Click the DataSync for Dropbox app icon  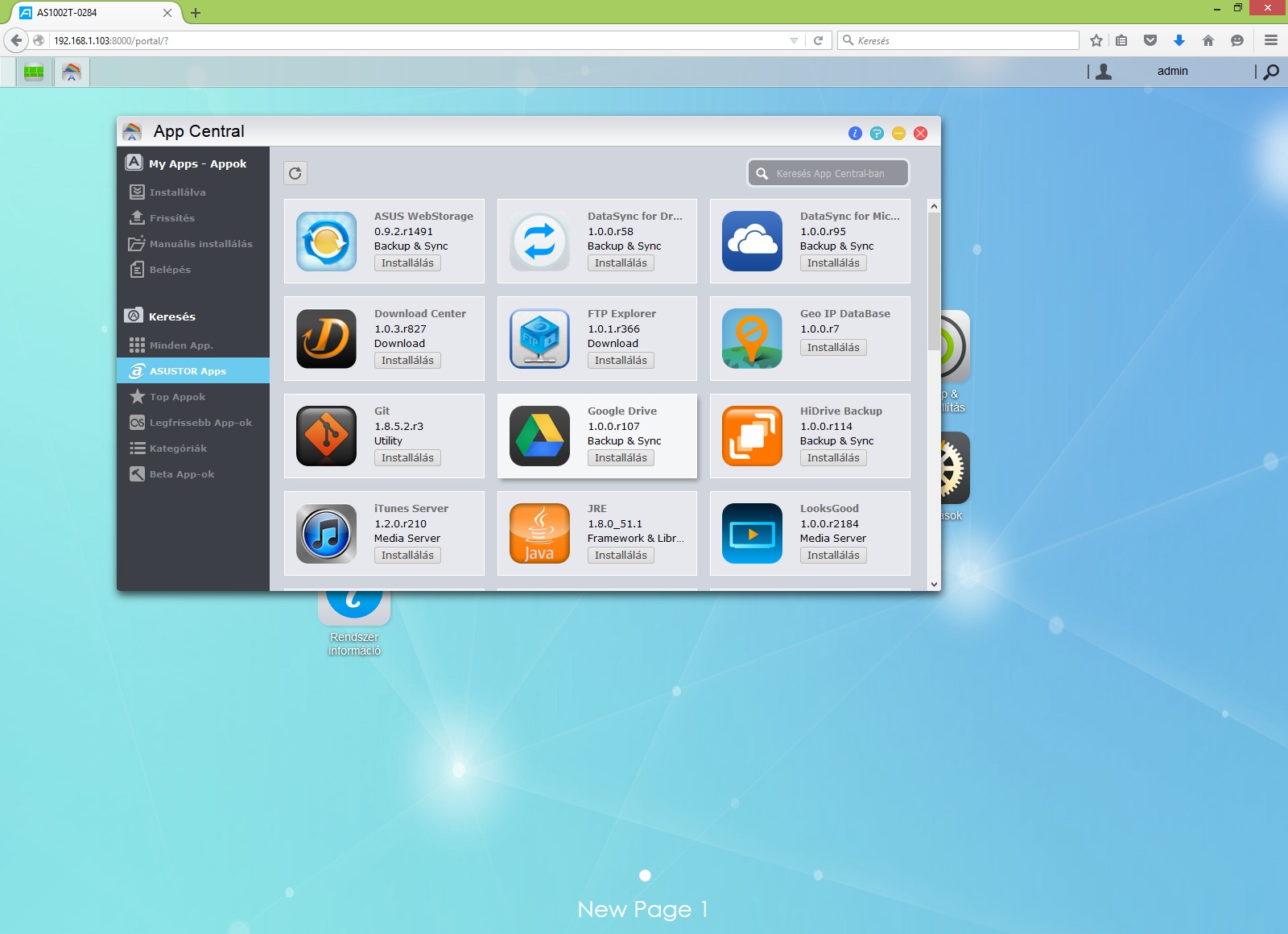[x=539, y=242]
